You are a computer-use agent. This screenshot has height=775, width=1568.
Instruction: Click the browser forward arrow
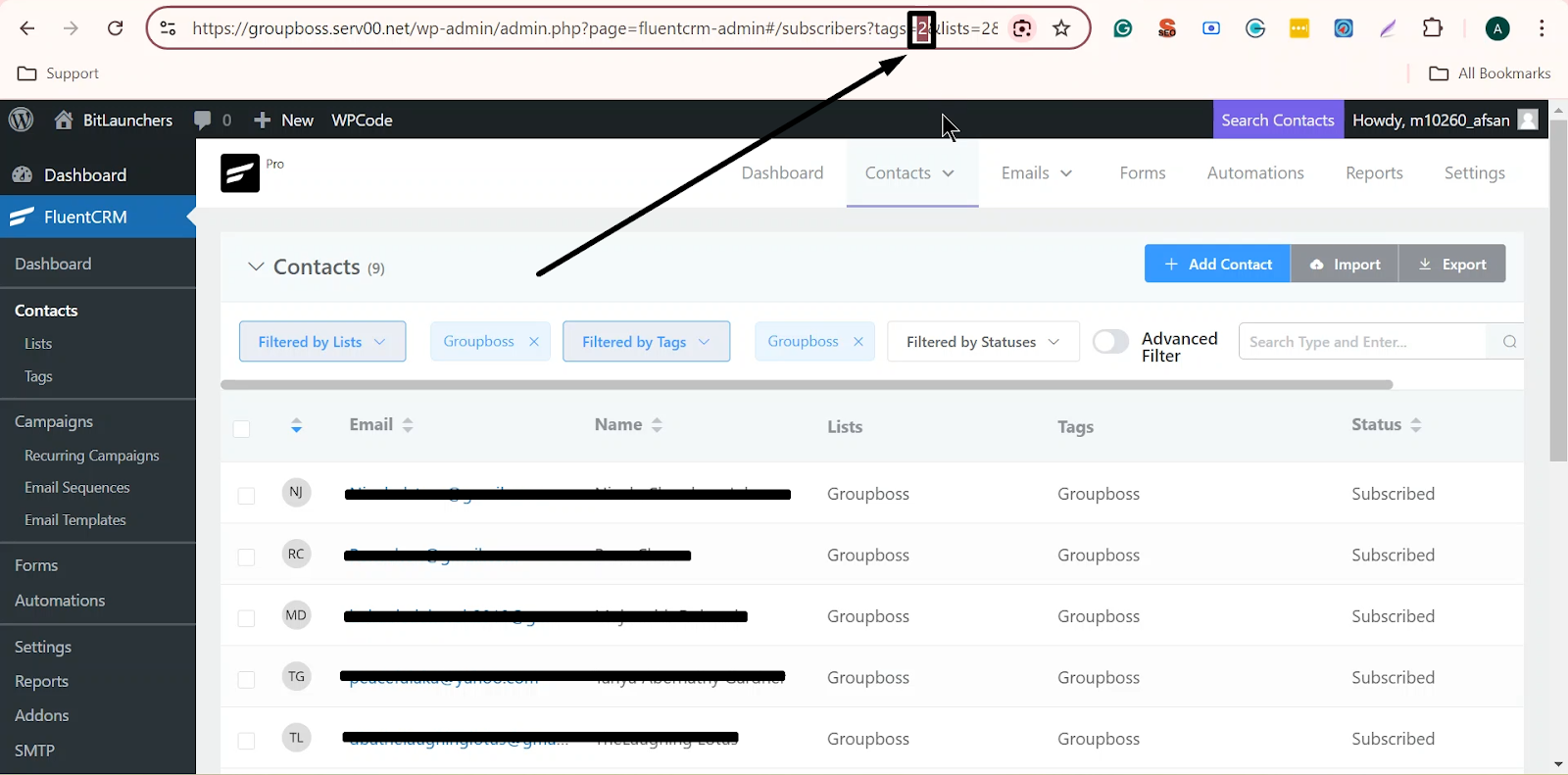coord(71,28)
